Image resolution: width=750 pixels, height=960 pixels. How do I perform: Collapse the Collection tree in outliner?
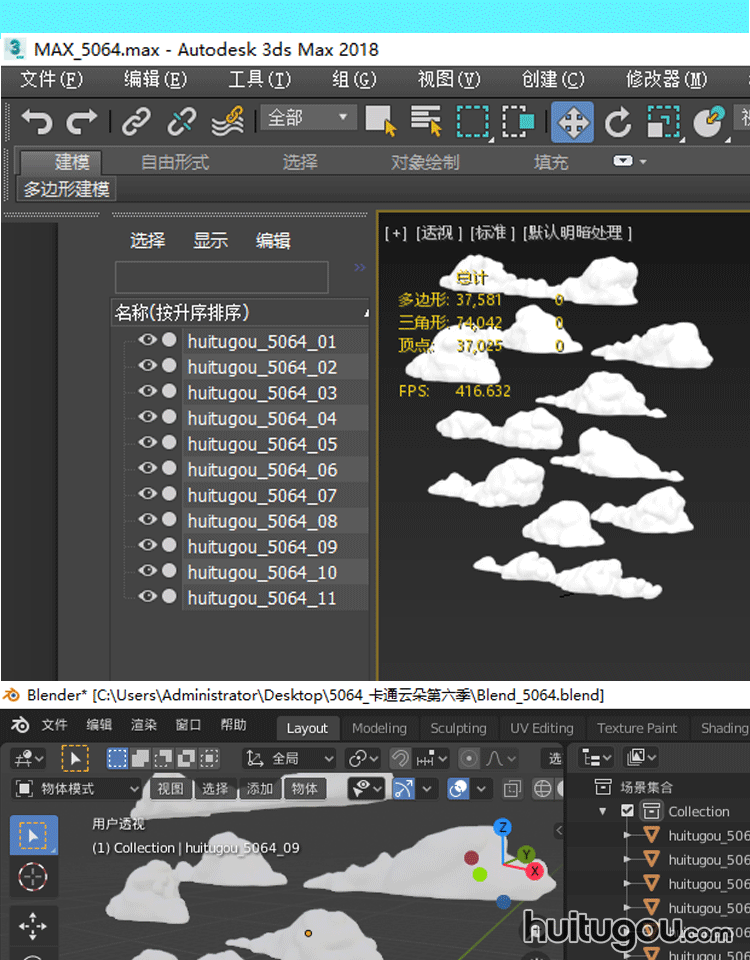pos(603,811)
